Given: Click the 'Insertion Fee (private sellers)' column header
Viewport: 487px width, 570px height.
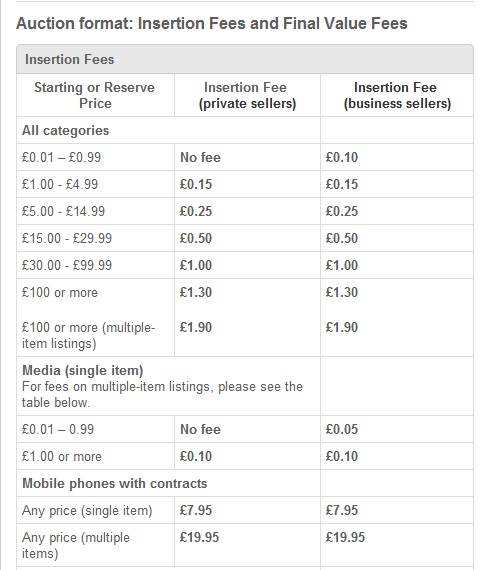Looking at the screenshot, I should coord(247,95).
